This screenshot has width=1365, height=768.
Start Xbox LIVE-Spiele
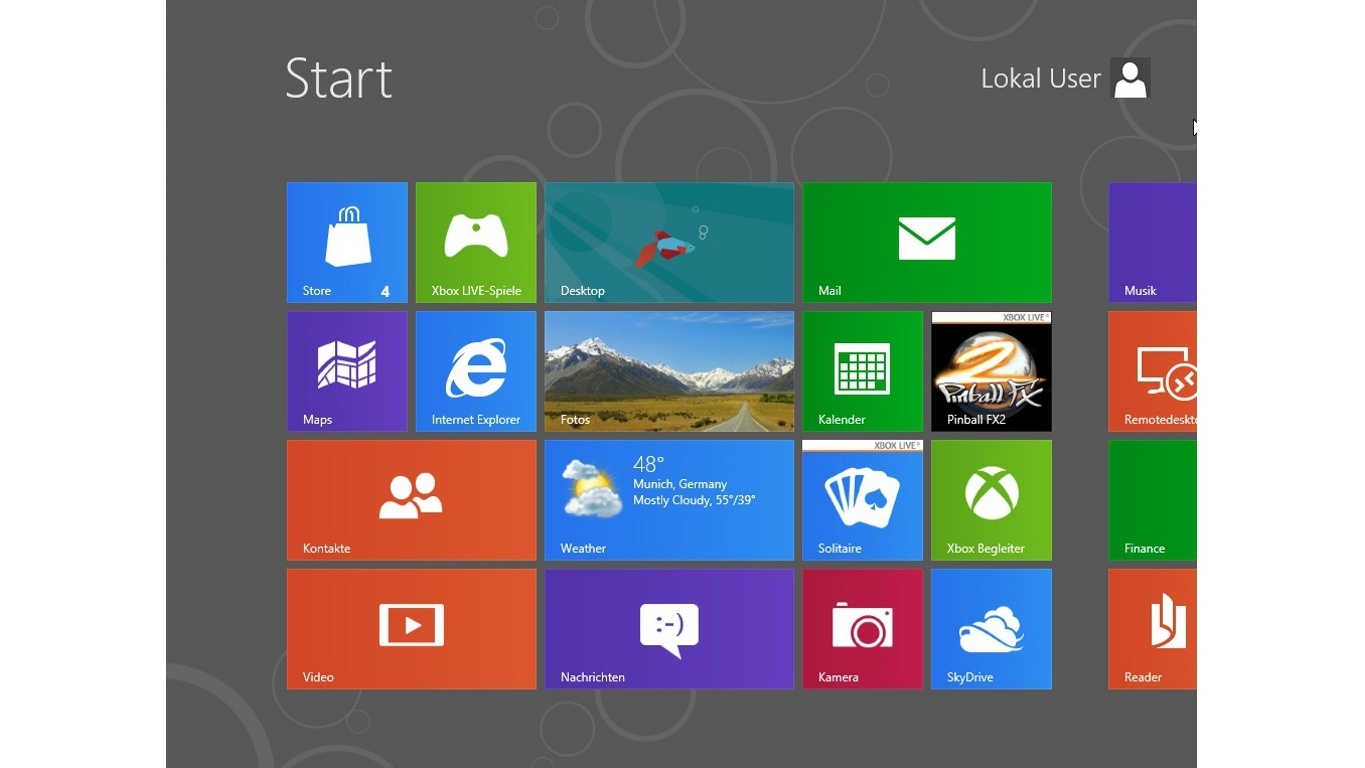point(475,241)
